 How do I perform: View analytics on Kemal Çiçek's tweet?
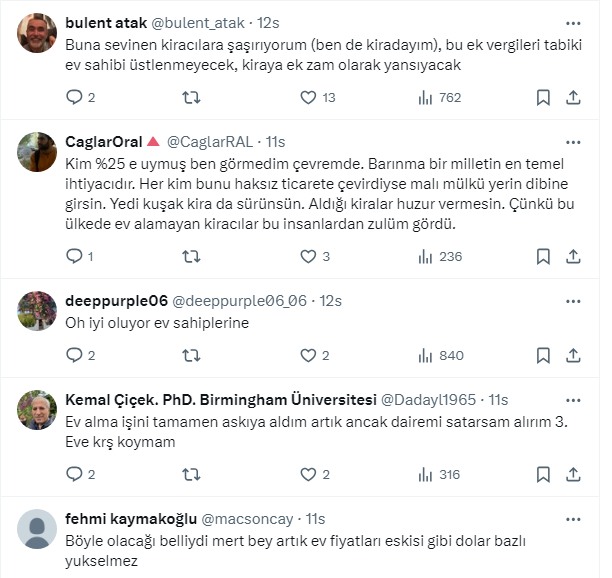(x=425, y=474)
